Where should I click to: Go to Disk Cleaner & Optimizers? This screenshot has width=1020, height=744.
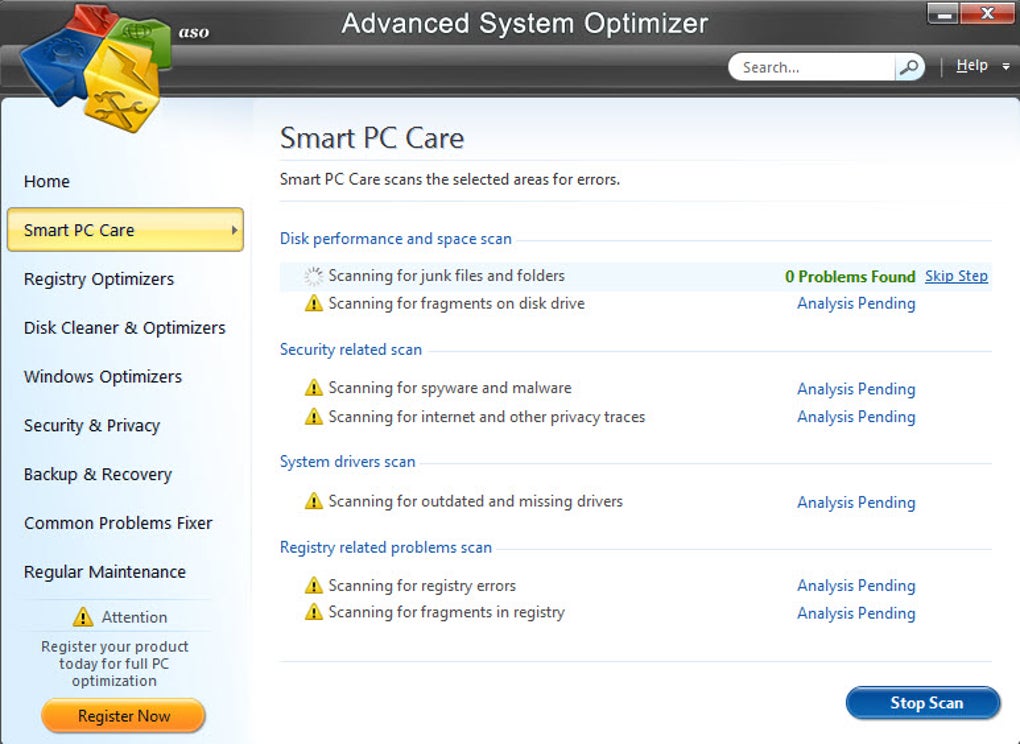click(x=124, y=328)
